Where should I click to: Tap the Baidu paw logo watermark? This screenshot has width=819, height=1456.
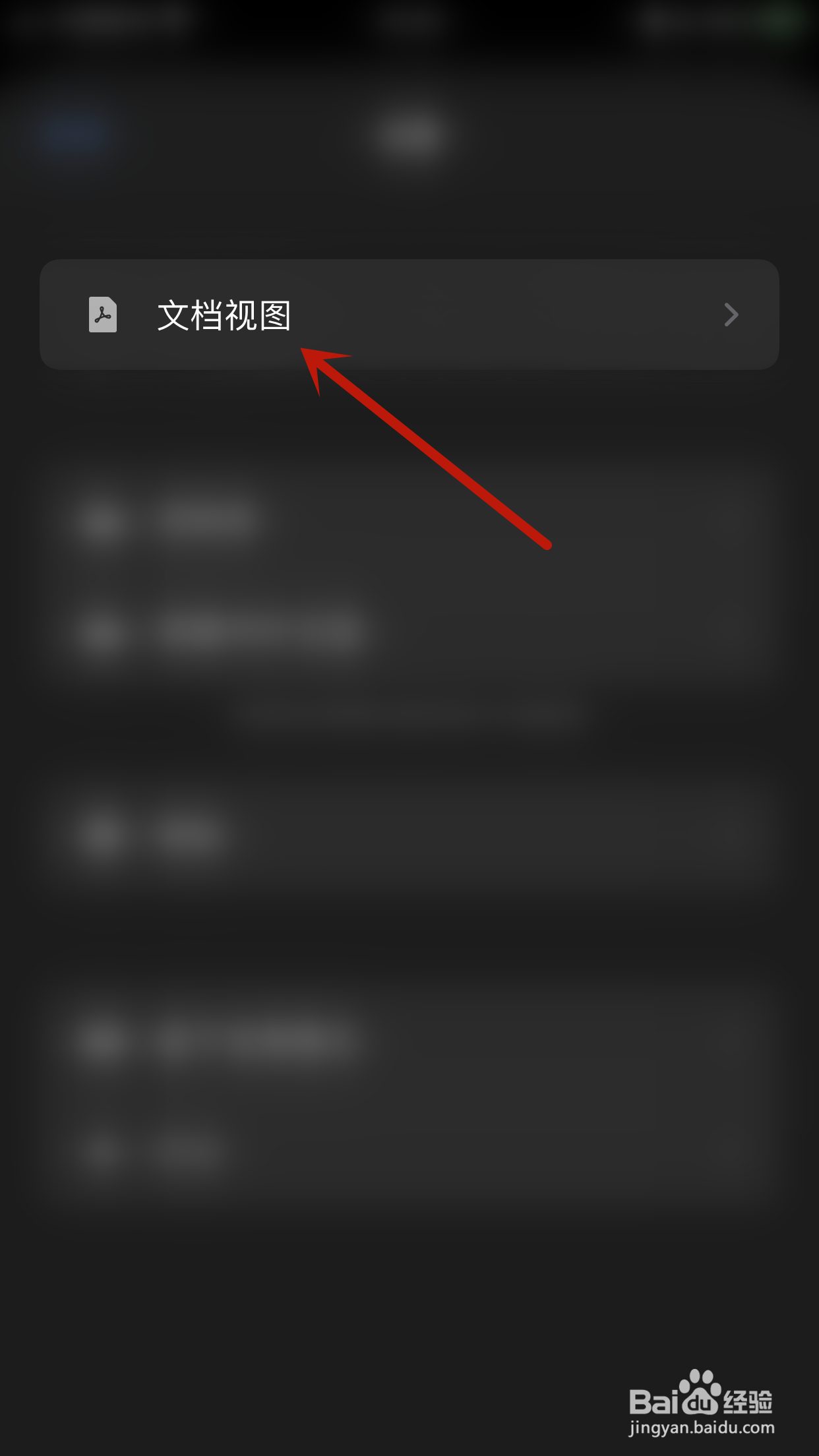699,1393
